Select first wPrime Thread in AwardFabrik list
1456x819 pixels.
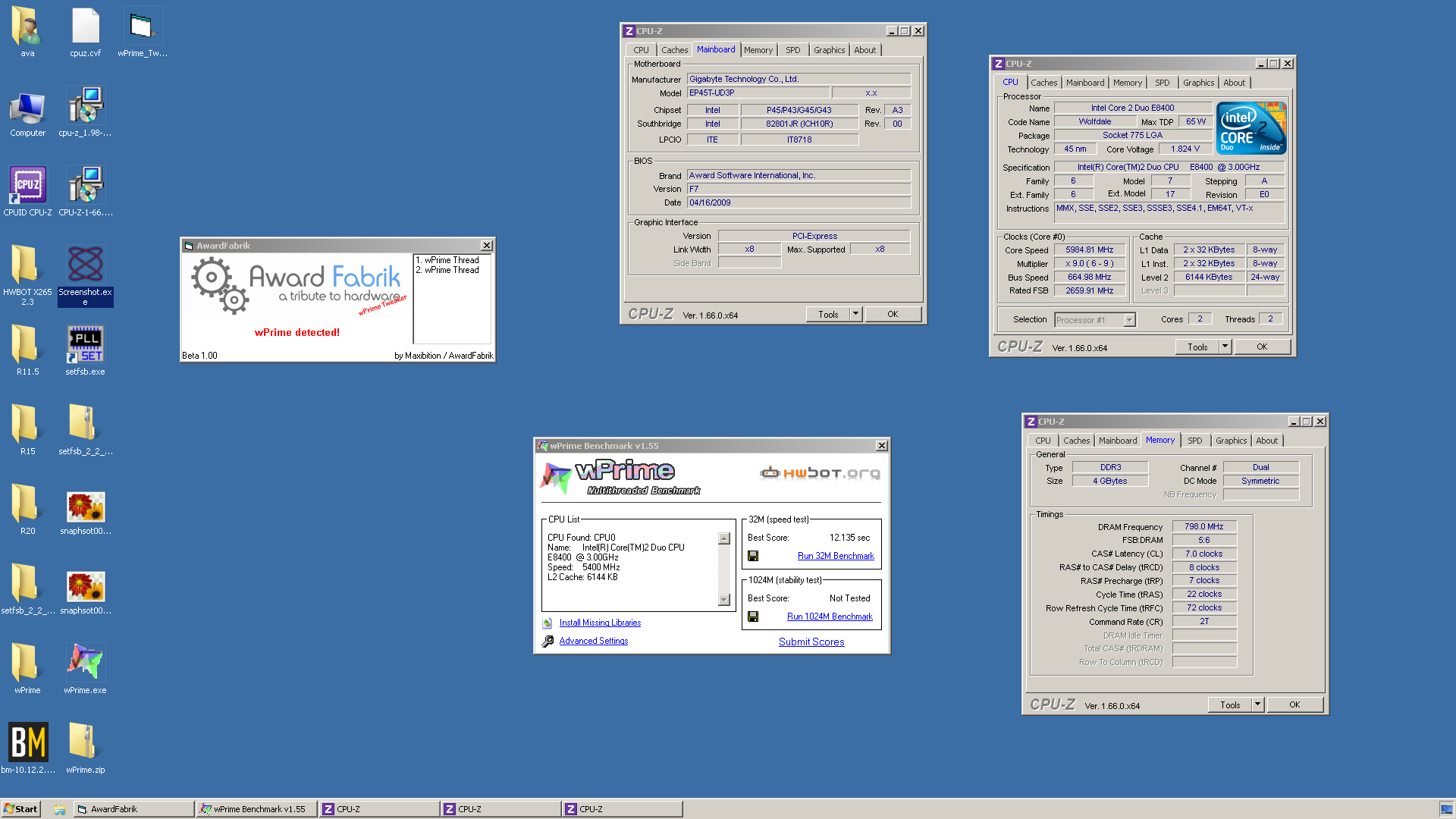[447, 260]
